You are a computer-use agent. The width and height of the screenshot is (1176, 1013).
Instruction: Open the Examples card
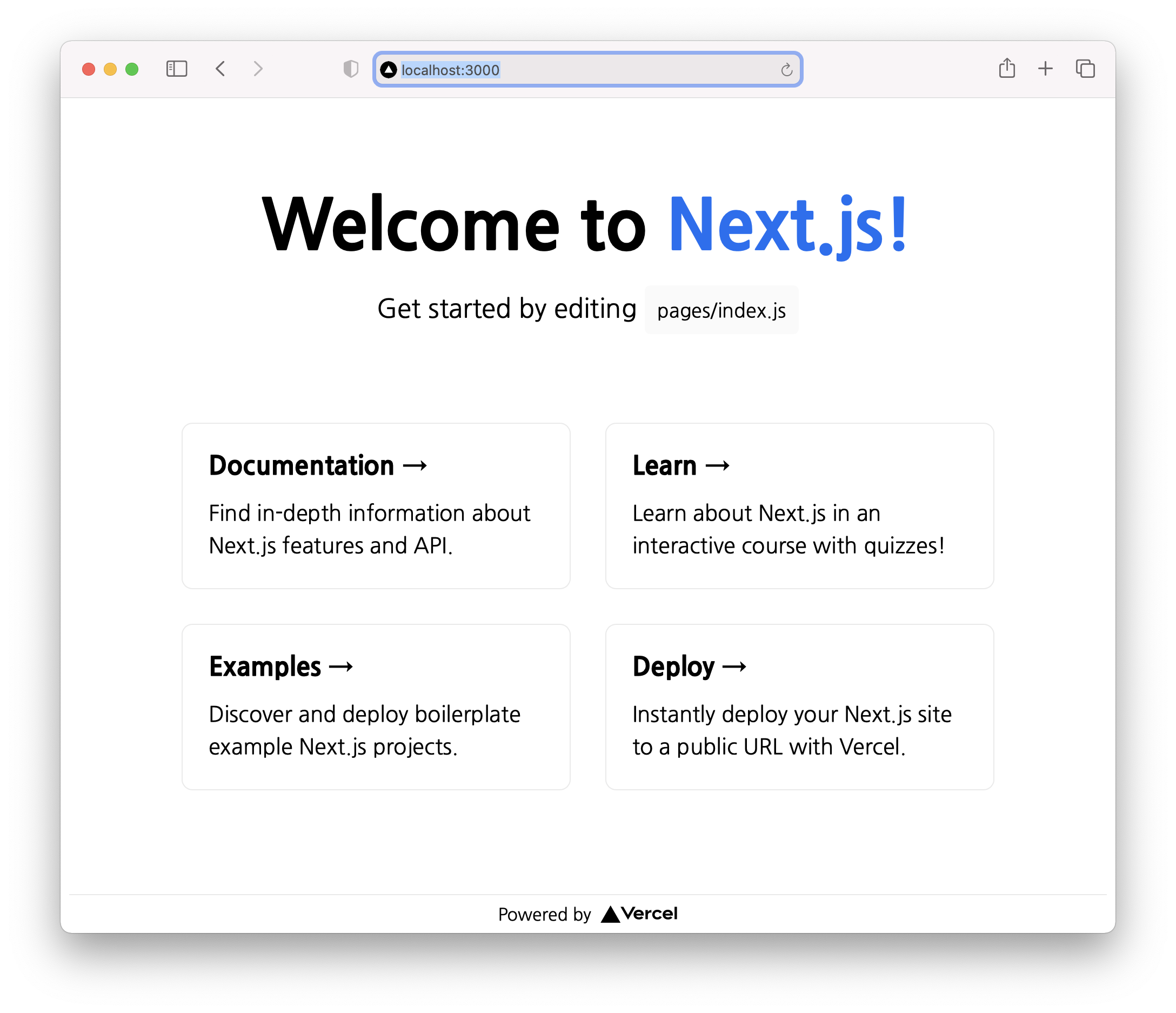tap(376, 707)
